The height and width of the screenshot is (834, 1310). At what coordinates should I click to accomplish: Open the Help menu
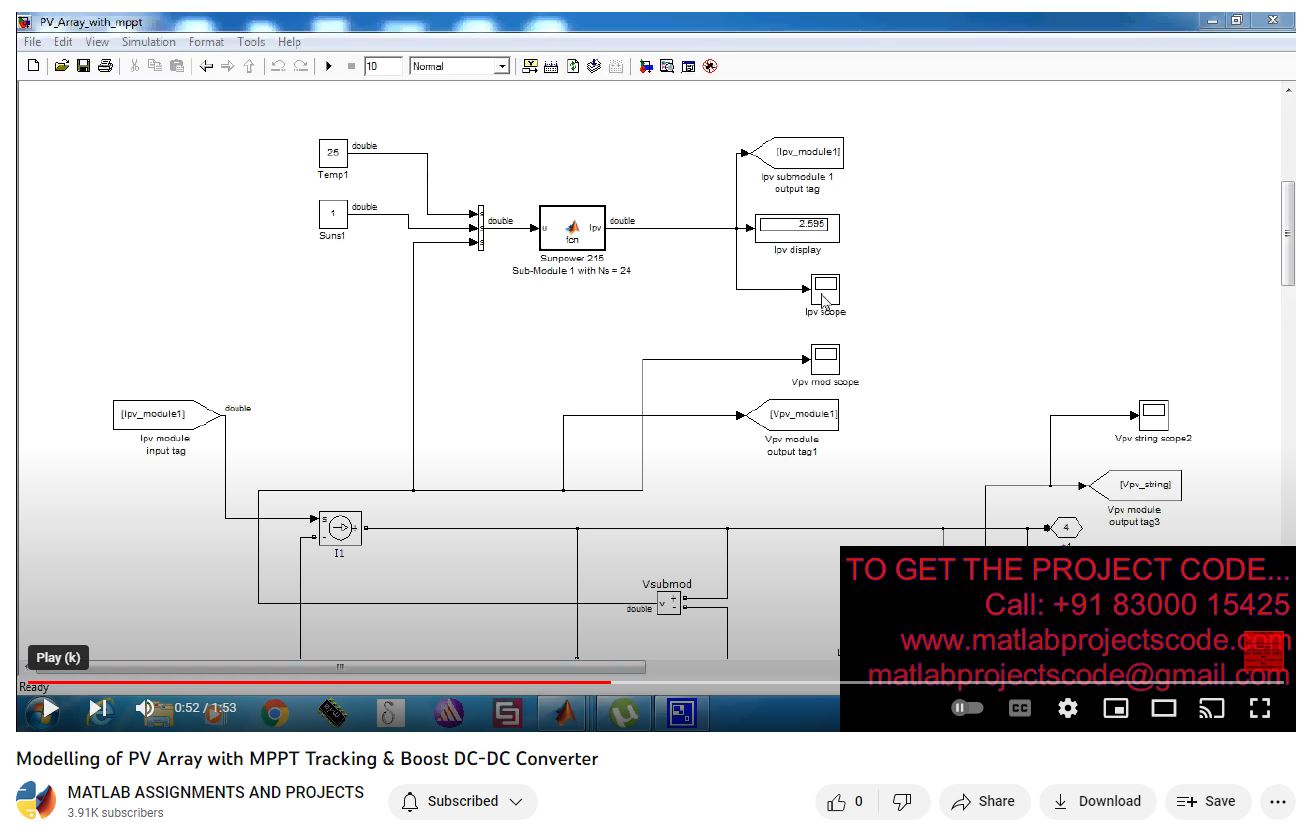(x=289, y=42)
